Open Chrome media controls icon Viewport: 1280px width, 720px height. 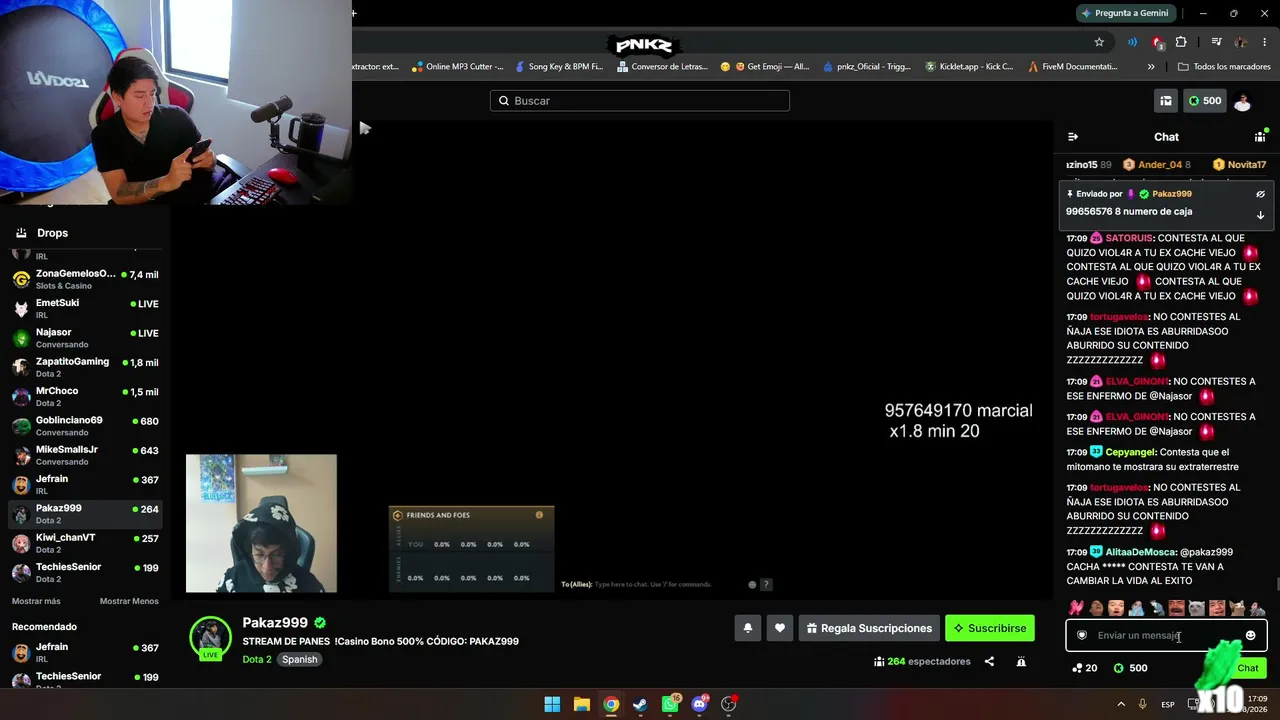[1216, 42]
